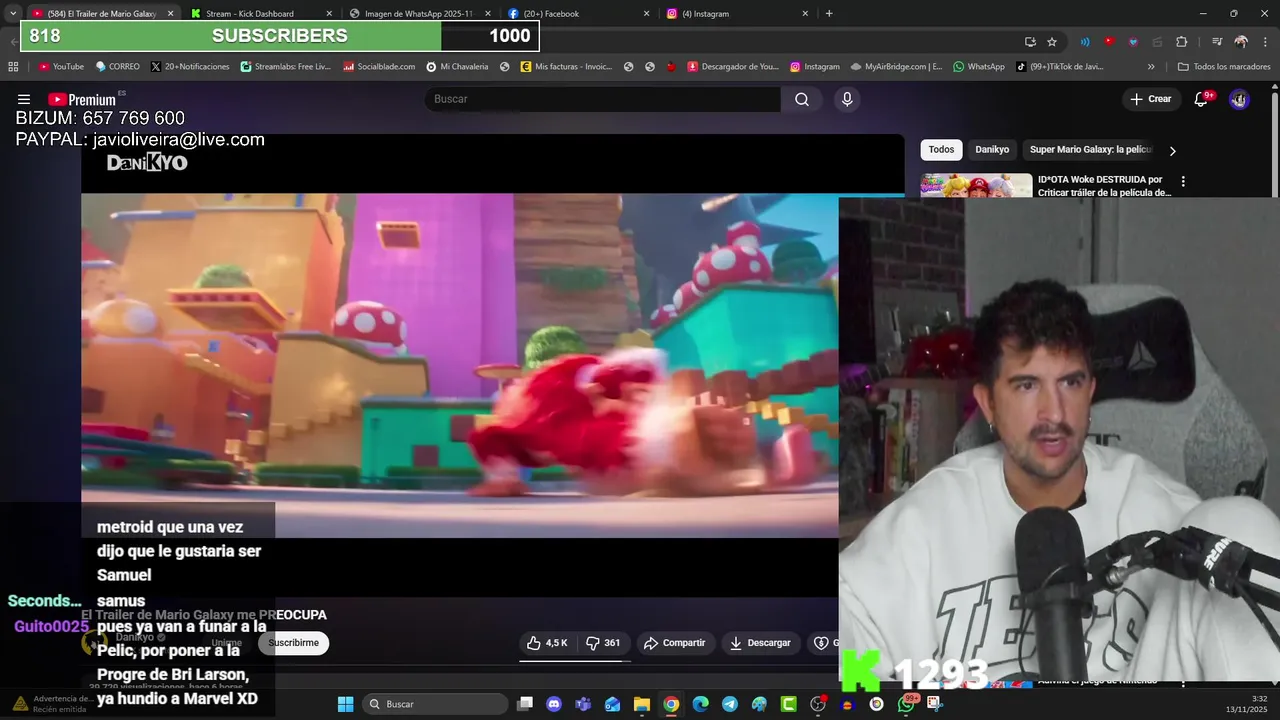Activate voice search microphone icon
The height and width of the screenshot is (720, 1280).
click(847, 99)
